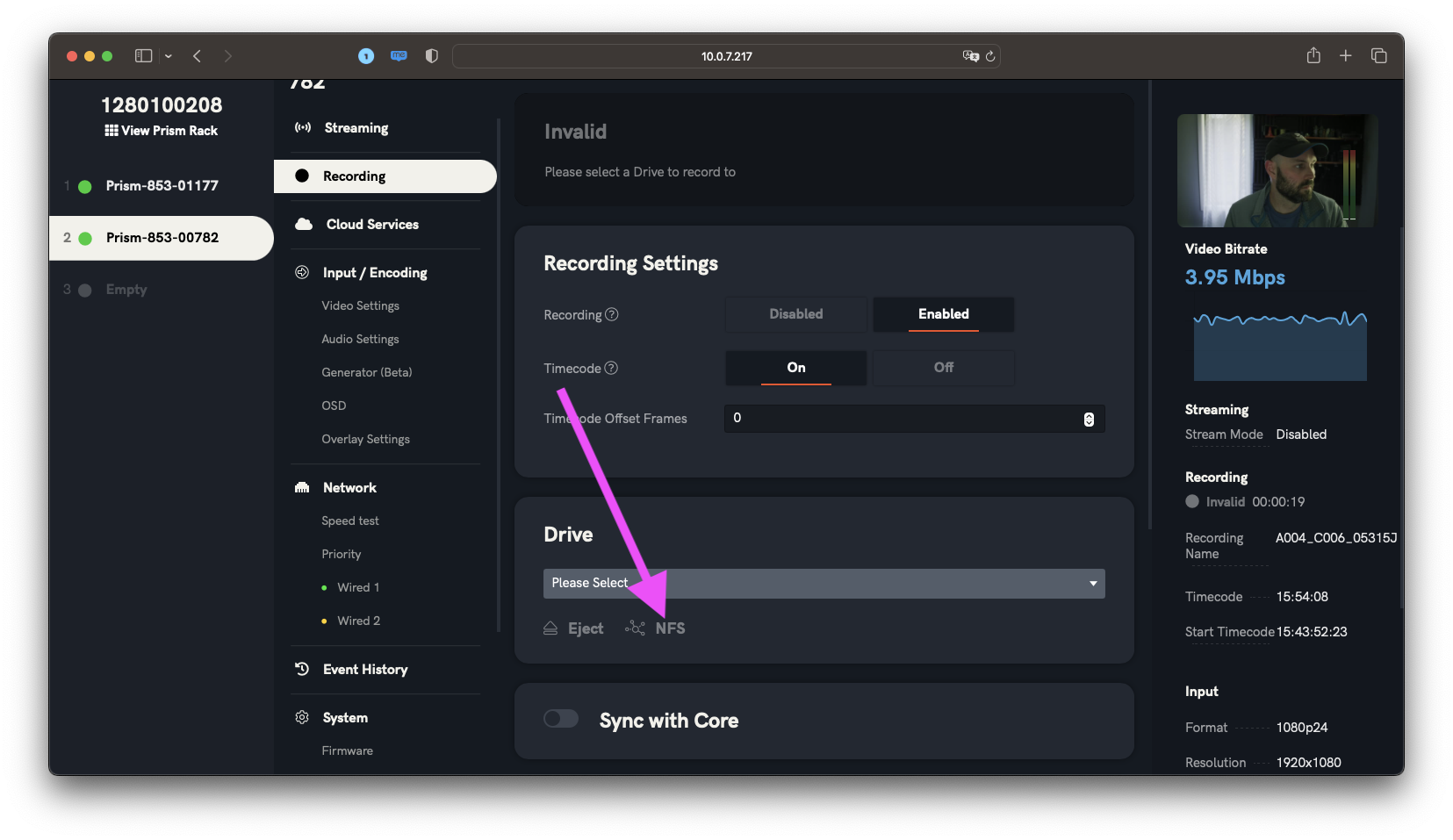Select the Prism-853-01177 device
Screen dimensions: 1453x840
click(x=162, y=186)
